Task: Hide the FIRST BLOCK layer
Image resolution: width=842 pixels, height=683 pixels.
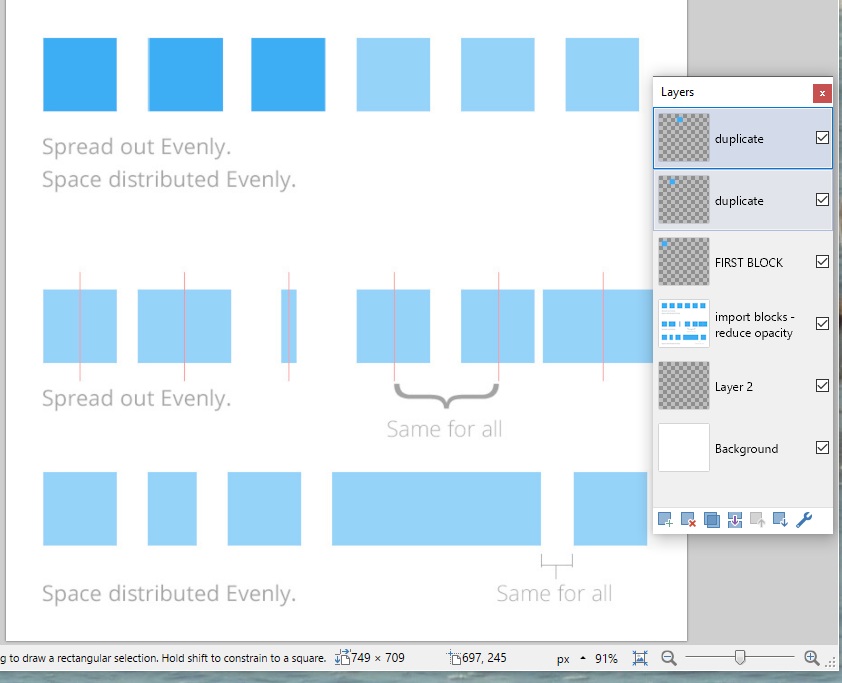Action: click(822, 261)
